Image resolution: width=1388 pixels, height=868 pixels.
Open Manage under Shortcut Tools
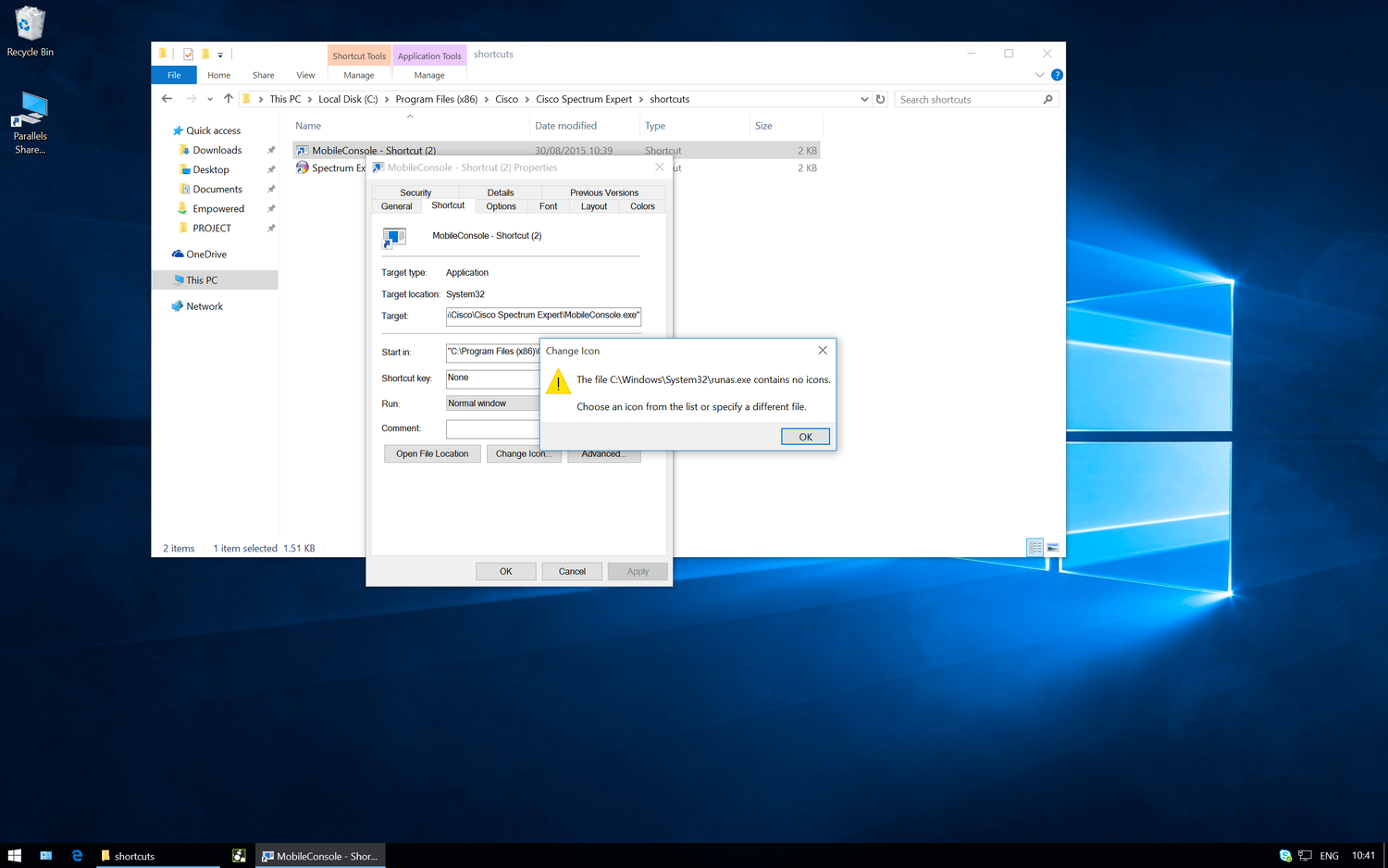point(359,75)
